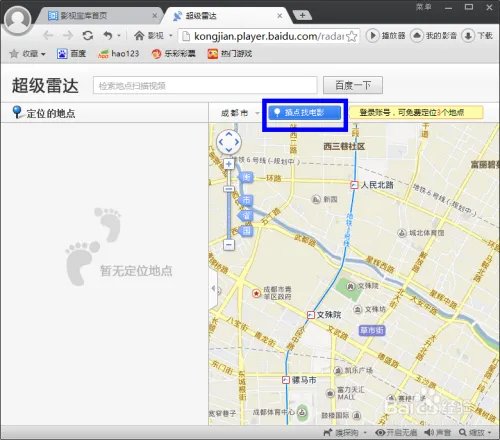
Task: Set zoom level to 省 province
Action: [245, 215]
